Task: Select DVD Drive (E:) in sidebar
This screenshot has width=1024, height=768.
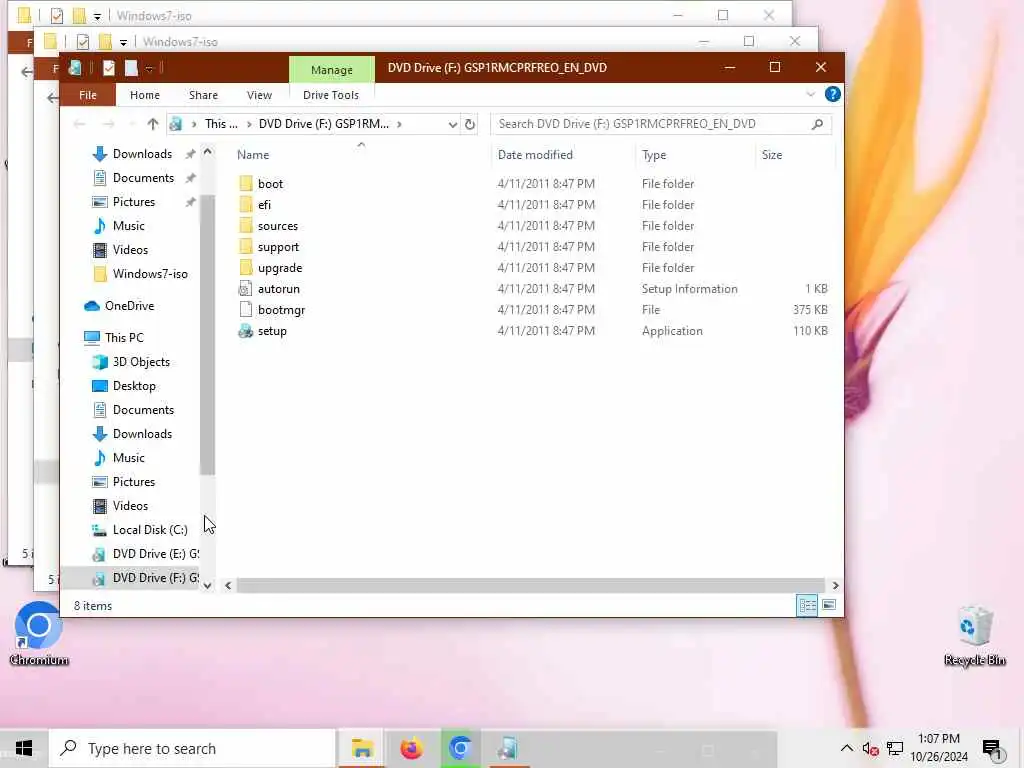Action: 155,554
